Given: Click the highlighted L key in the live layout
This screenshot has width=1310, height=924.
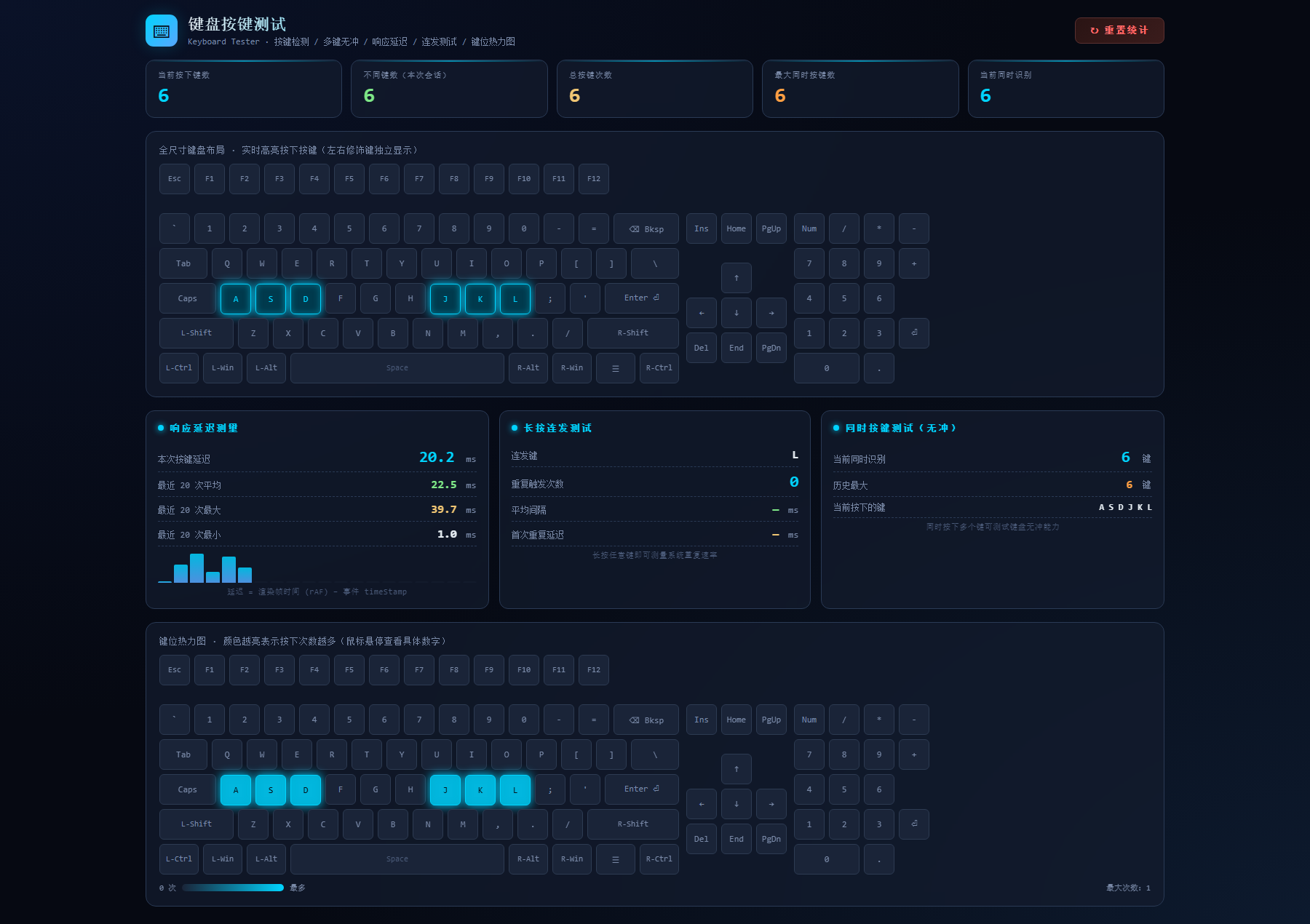Looking at the screenshot, I should tap(515, 298).
